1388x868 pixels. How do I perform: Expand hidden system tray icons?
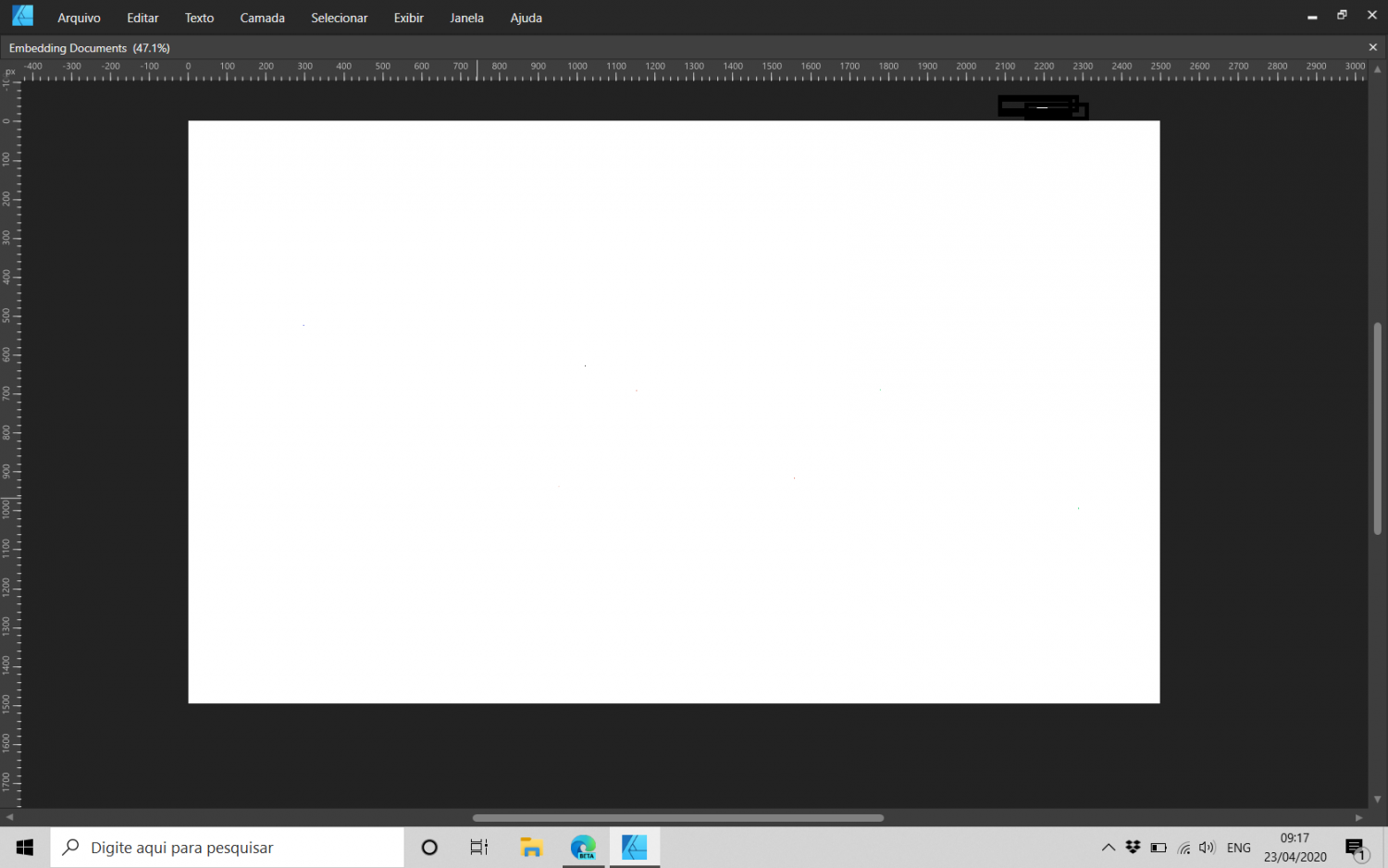click(1108, 847)
